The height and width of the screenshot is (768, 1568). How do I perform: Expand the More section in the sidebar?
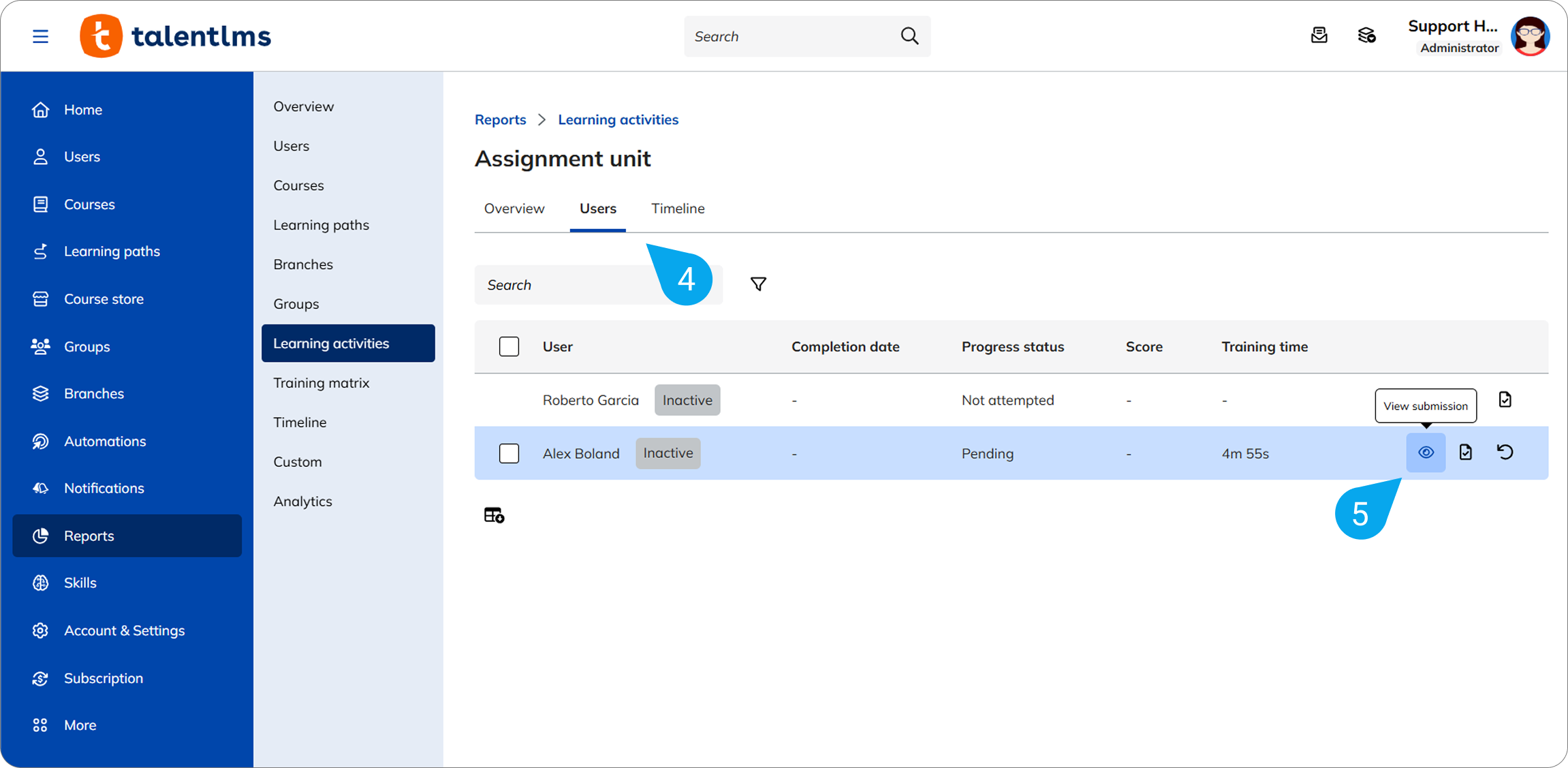[x=80, y=724]
